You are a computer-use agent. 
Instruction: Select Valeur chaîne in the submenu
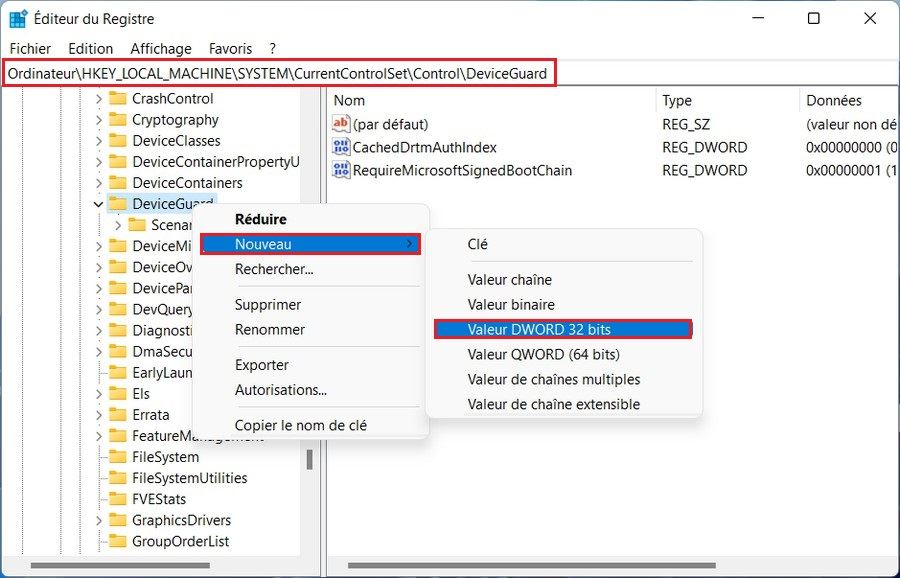564,280
